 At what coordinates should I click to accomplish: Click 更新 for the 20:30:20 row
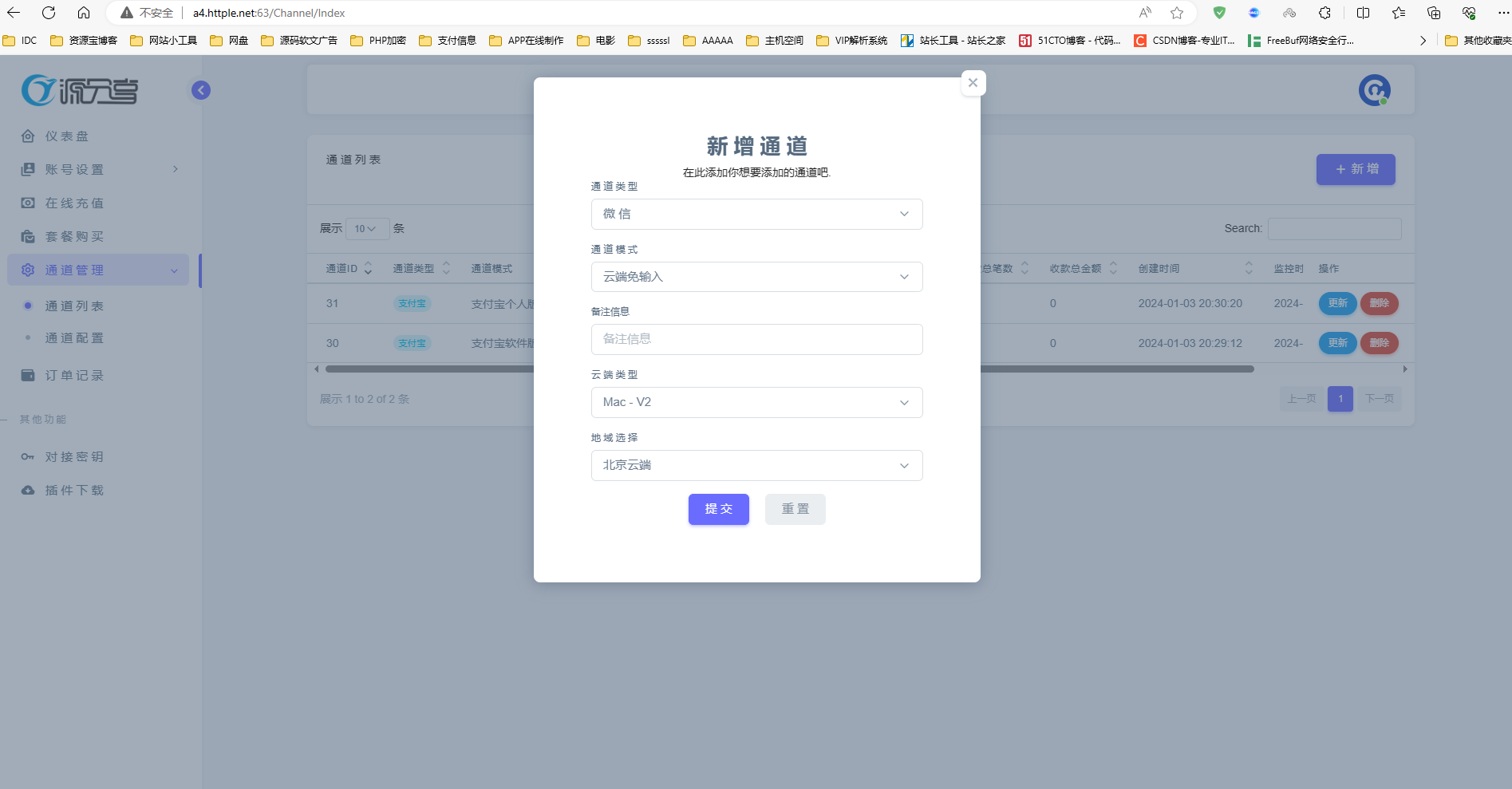(x=1337, y=303)
